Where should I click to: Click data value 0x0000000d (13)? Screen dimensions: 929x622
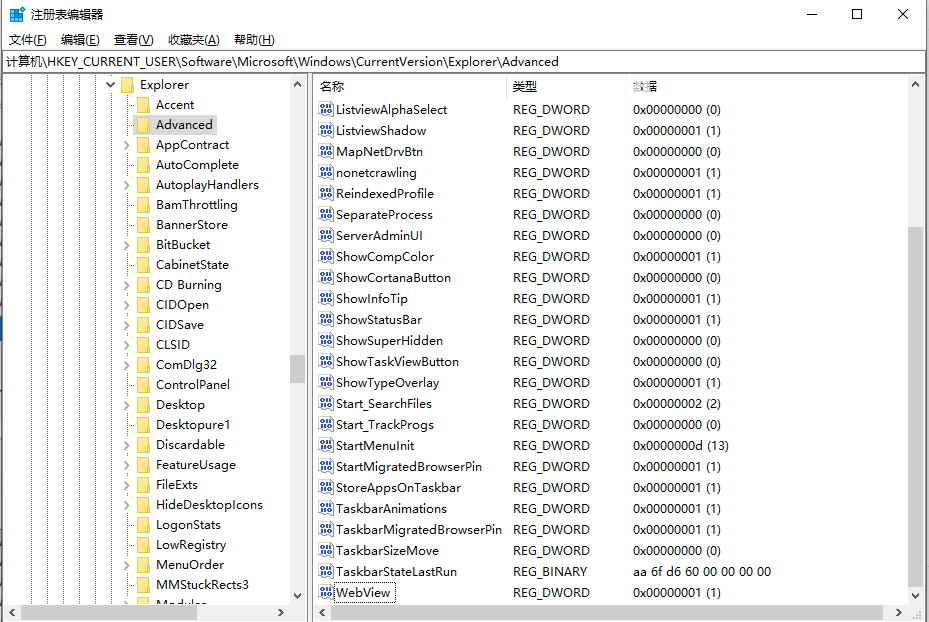click(x=681, y=445)
